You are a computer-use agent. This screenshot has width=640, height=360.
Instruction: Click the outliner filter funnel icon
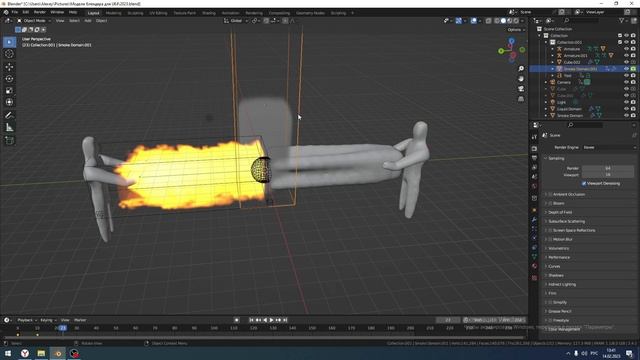(x=621, y=20)
